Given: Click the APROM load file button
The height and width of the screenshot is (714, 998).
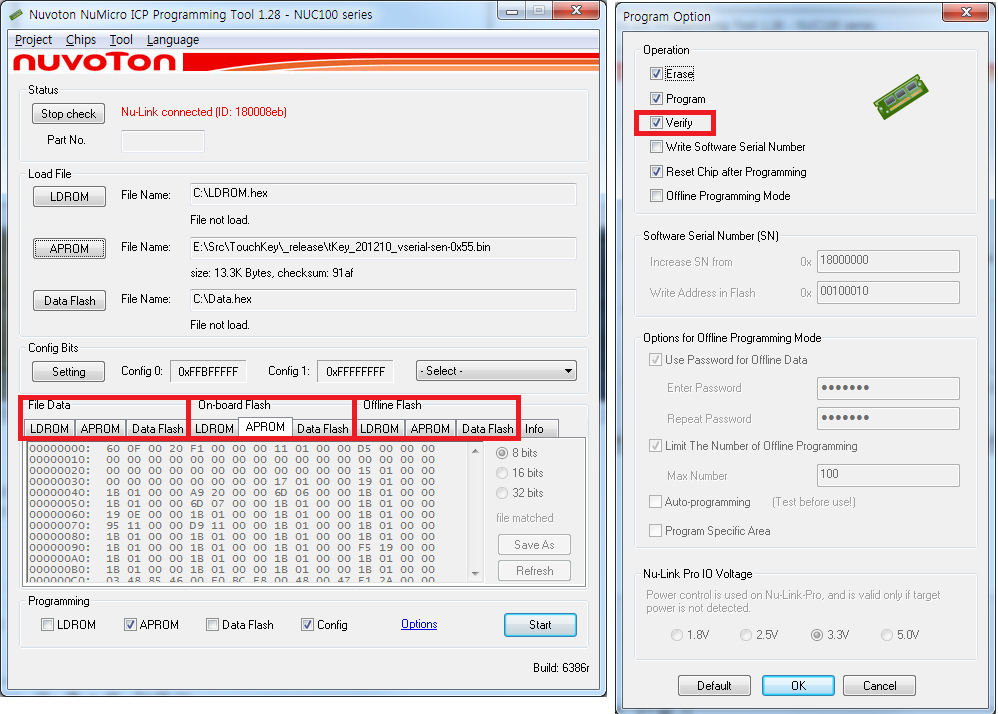Looking at the screenshot, I should (69, 249).
